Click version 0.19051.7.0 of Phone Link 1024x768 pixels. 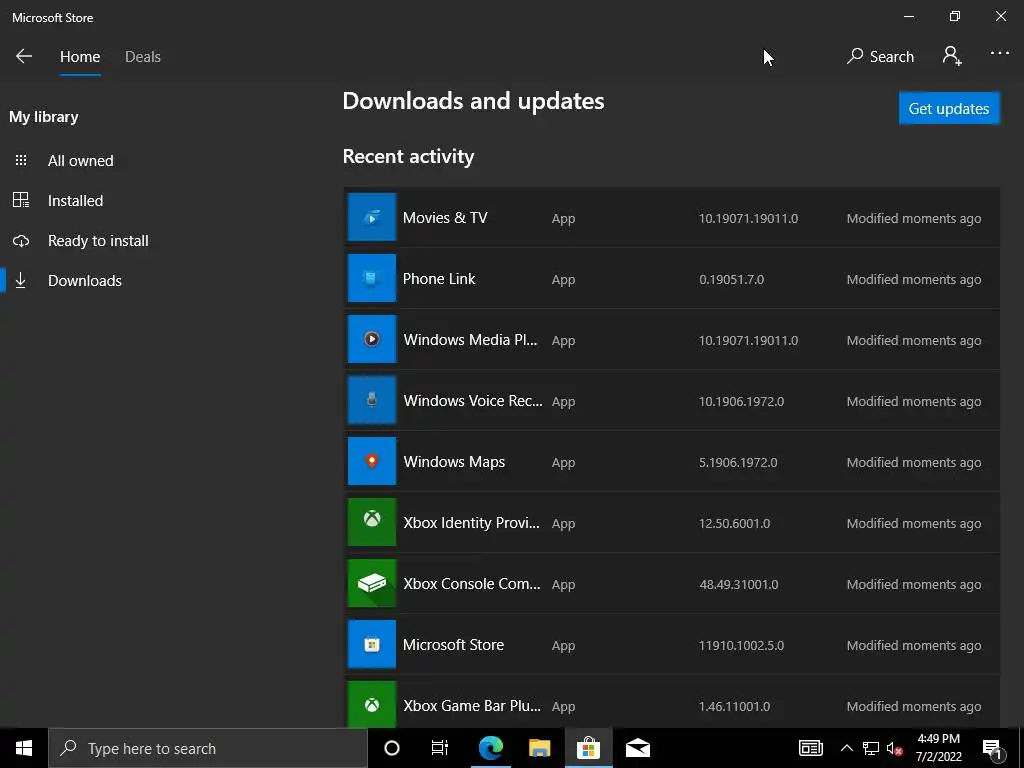pyautogui.click(x=731, y=280)
